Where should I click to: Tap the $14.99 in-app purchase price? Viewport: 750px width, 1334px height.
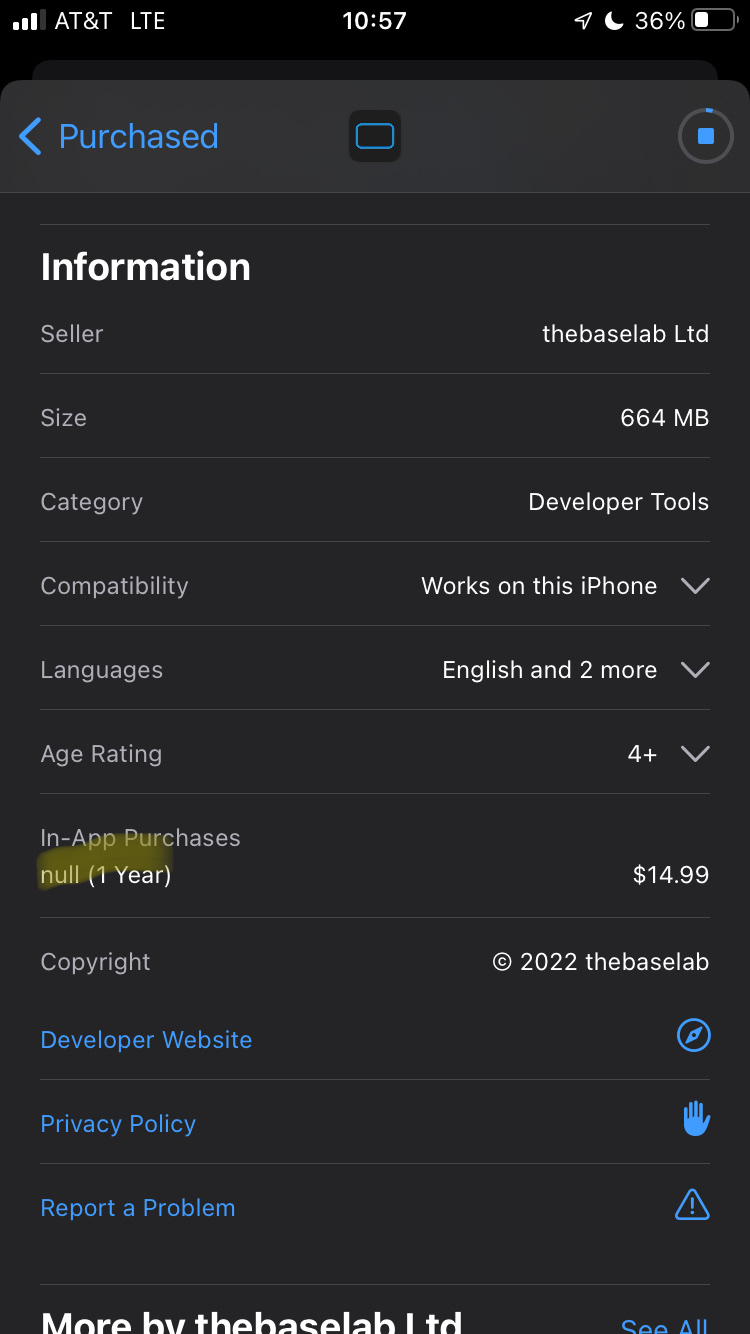coord(670,874)
